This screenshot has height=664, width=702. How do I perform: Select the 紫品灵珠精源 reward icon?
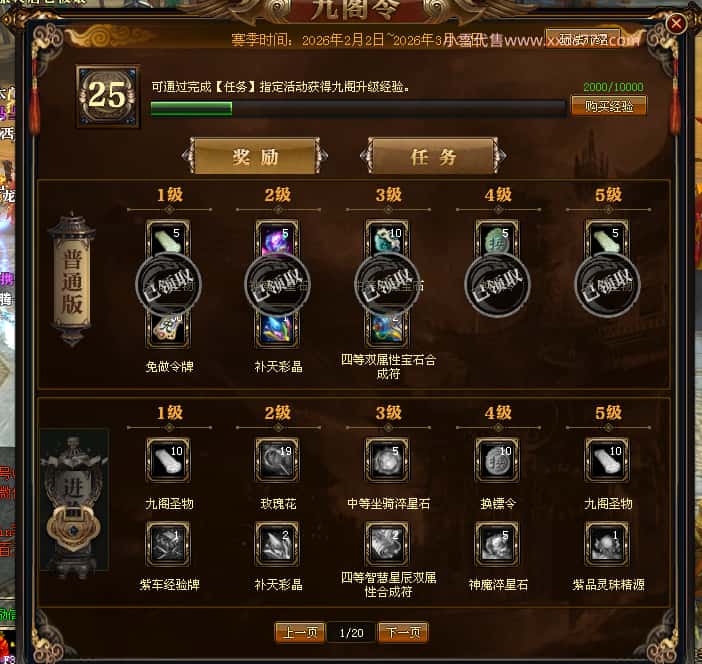[607, 544]
